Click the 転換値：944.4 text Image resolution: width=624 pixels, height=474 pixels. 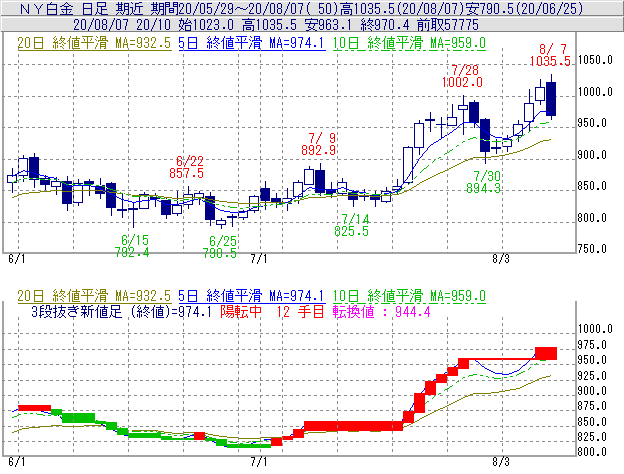pos(382,312)
